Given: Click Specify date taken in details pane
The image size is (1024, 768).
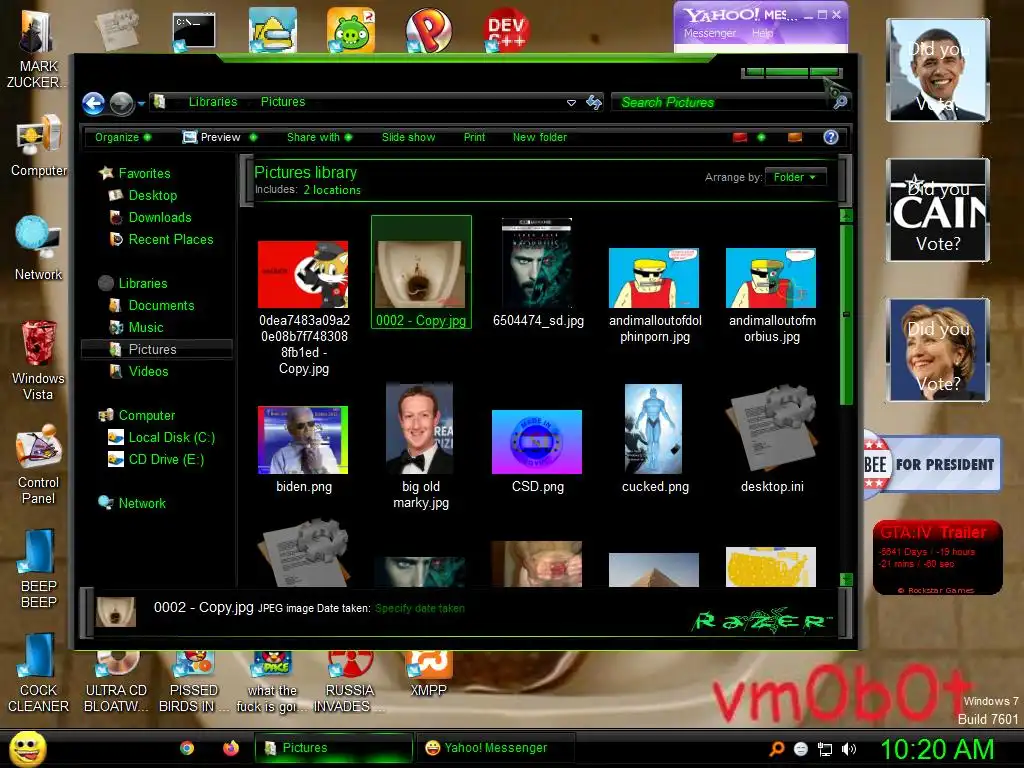Looking at the screenshot, I should [420, 609].
